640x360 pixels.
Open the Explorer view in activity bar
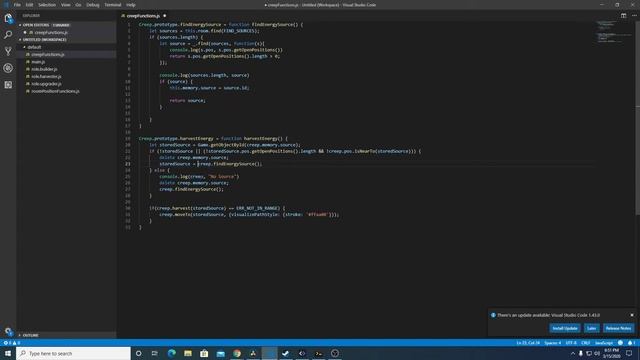click(x=8, y=18)
